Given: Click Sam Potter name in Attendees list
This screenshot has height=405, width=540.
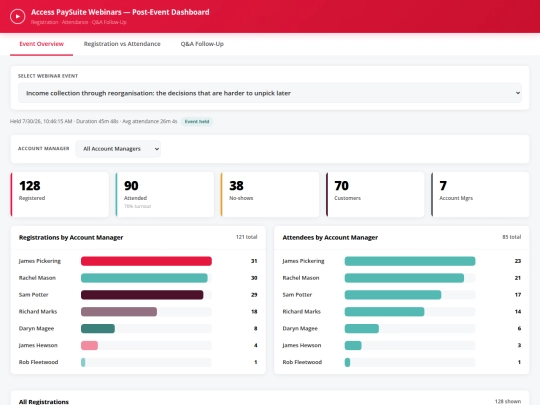Looking at the screenshot, I should (297, 295).
